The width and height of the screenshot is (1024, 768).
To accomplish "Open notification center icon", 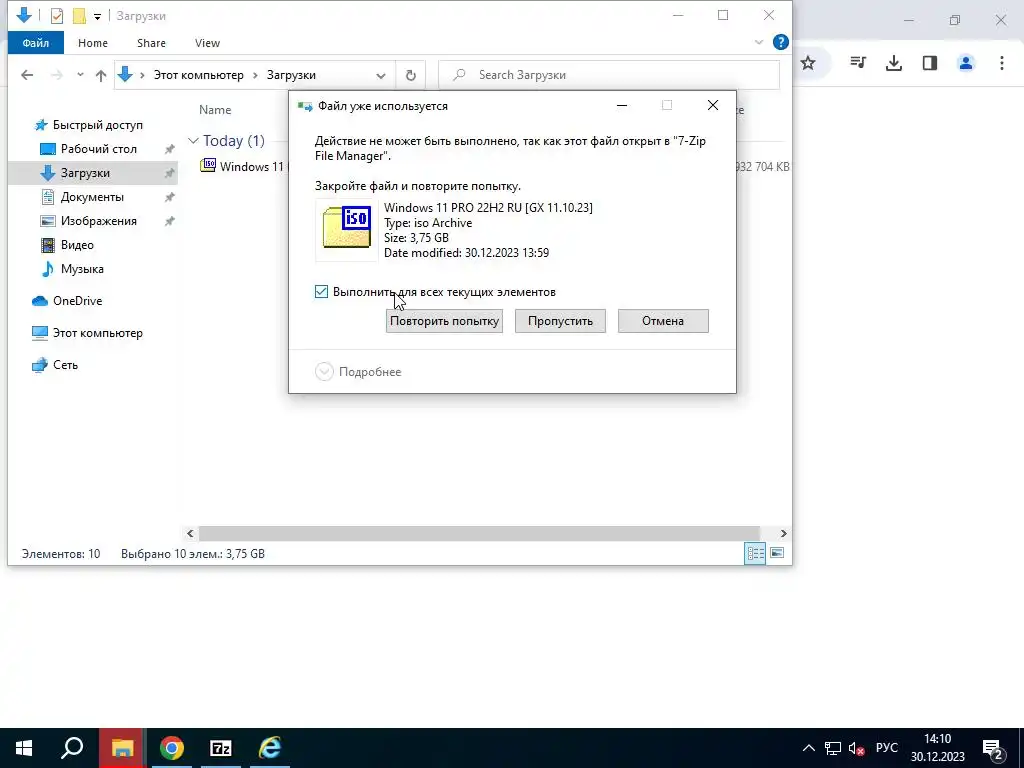I will [x=993, y=748].
